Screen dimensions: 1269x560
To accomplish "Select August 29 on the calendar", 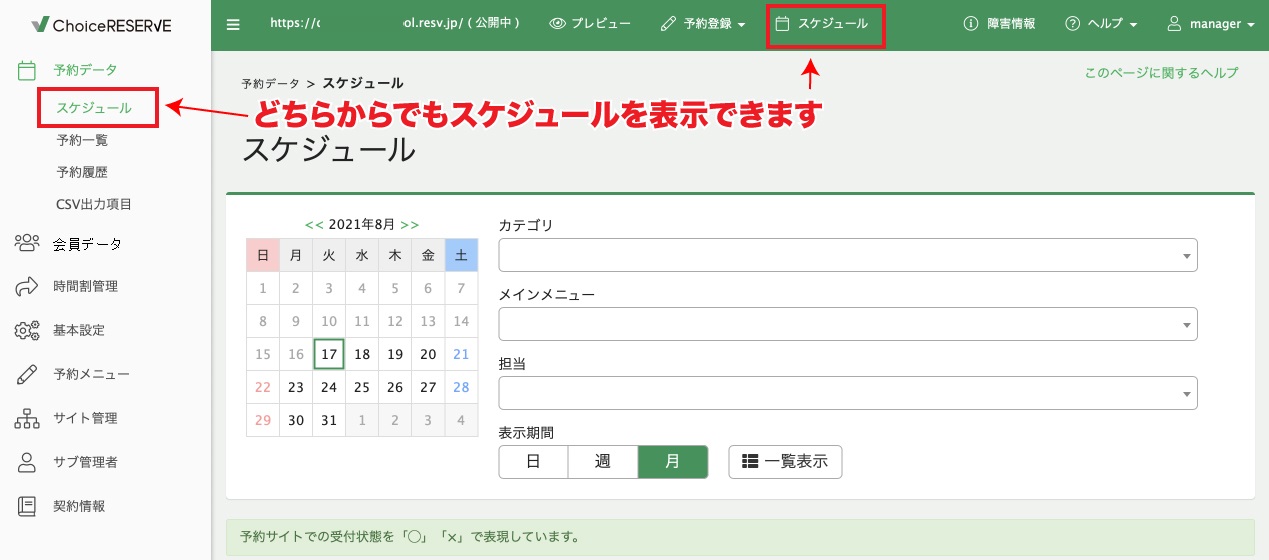I will pos(263,420).
